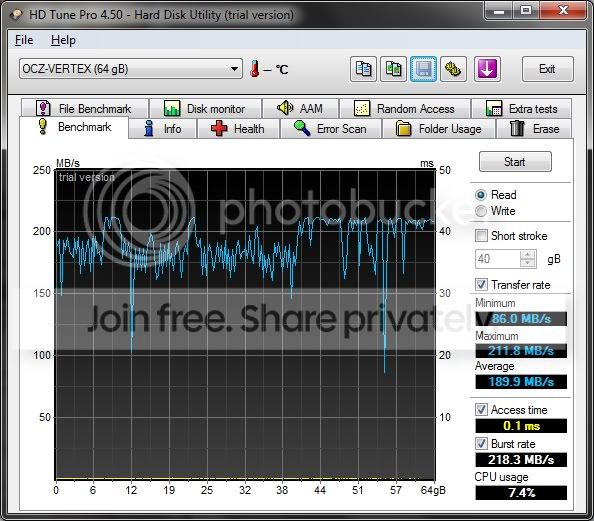Viewport: 594px width, 521px height.
Task: Click the Minimum value 86.0 MB/s
Action: pos(521,319)
